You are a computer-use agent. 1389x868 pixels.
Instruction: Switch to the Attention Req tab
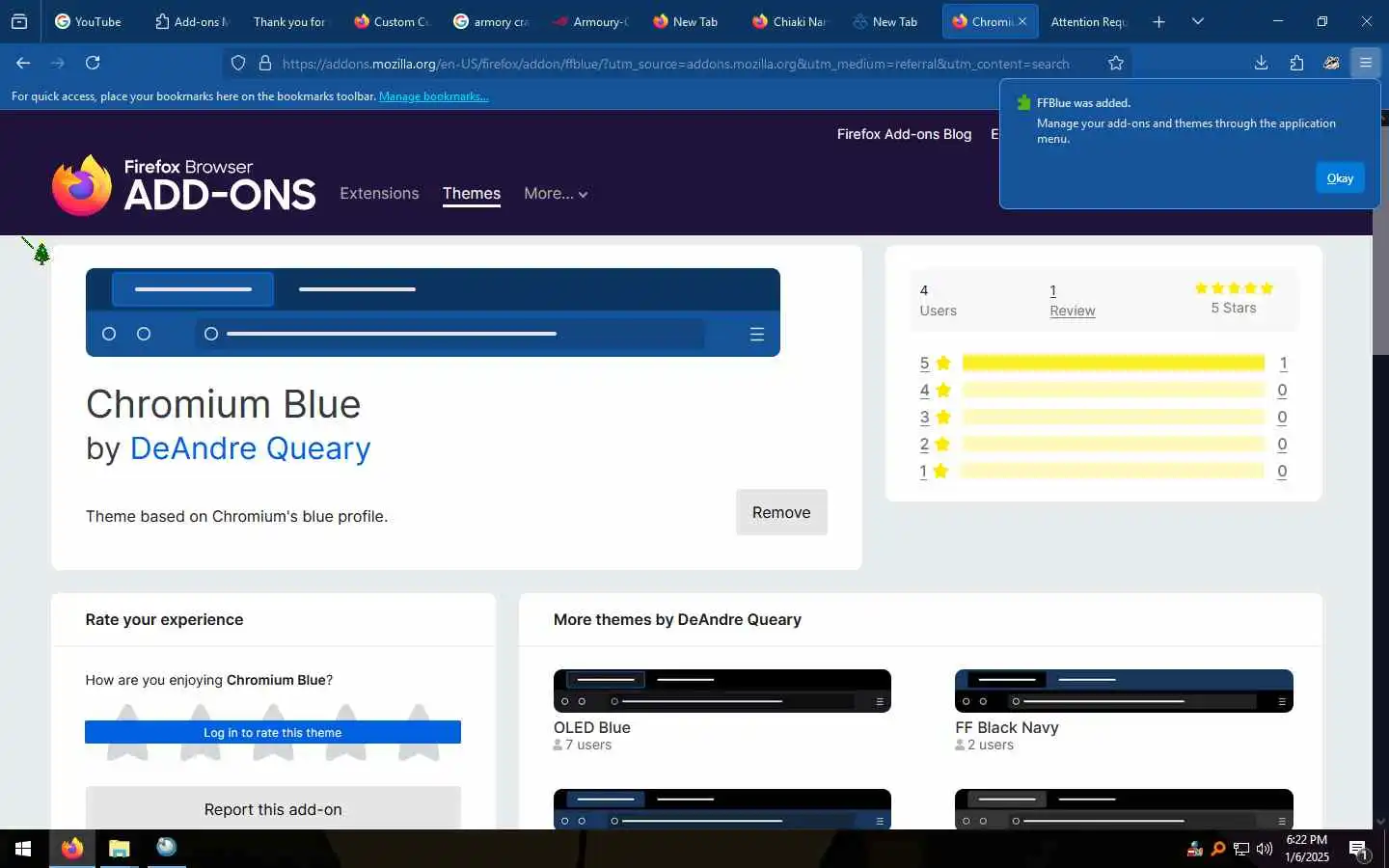1089,21
